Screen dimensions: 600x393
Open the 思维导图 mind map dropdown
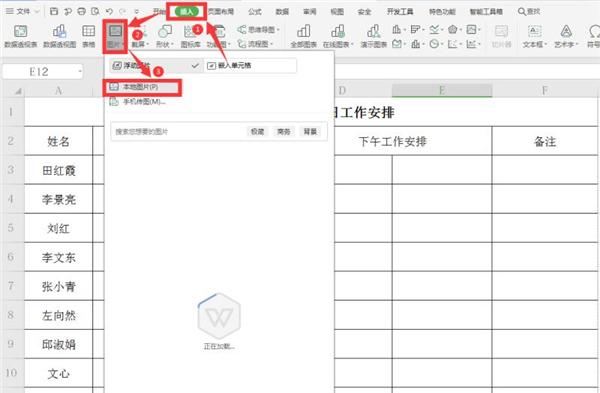(x=259, y=29)
